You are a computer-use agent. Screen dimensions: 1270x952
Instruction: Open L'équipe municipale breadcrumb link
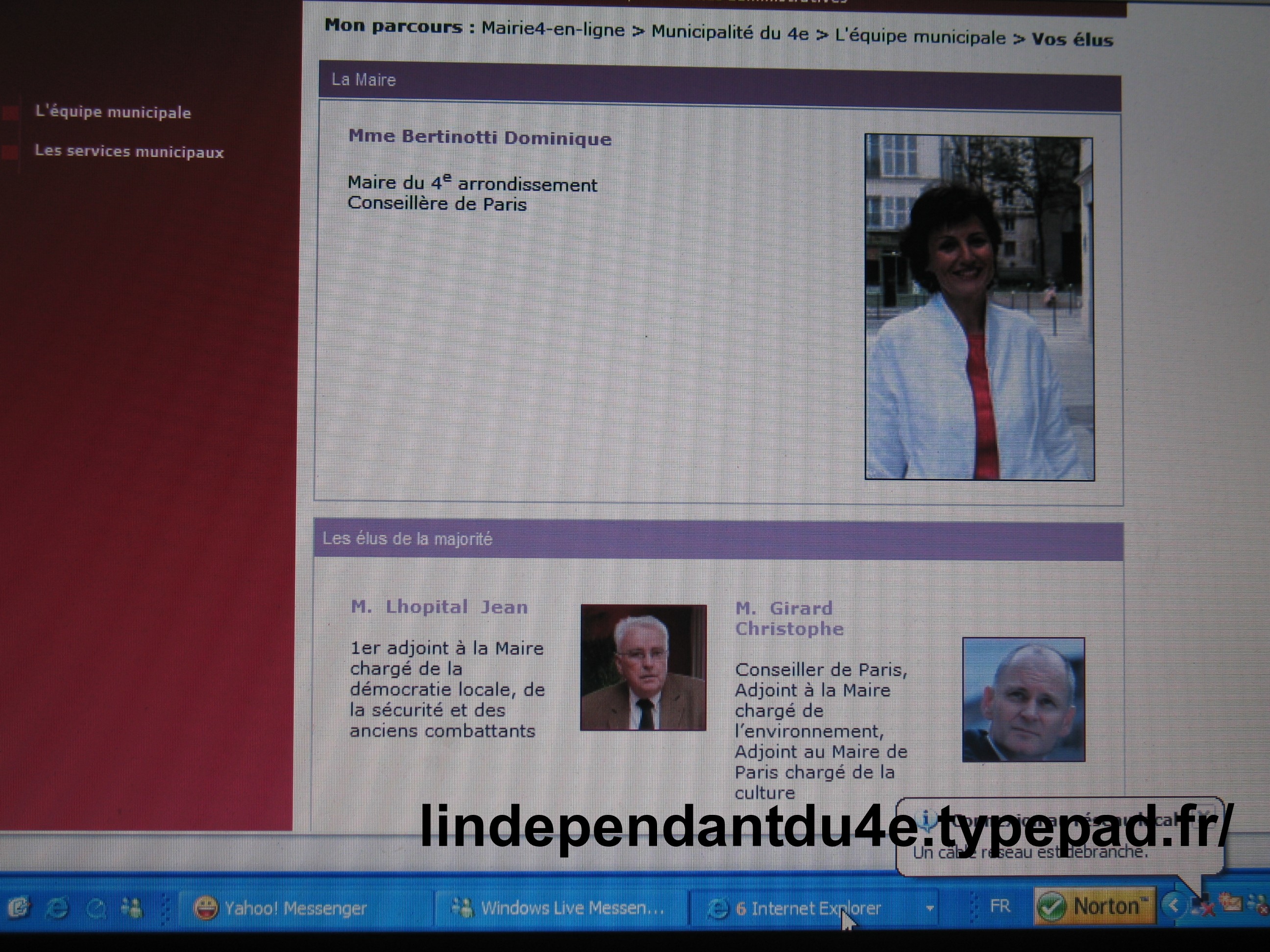pyautogui.click(x=920, y=37)
